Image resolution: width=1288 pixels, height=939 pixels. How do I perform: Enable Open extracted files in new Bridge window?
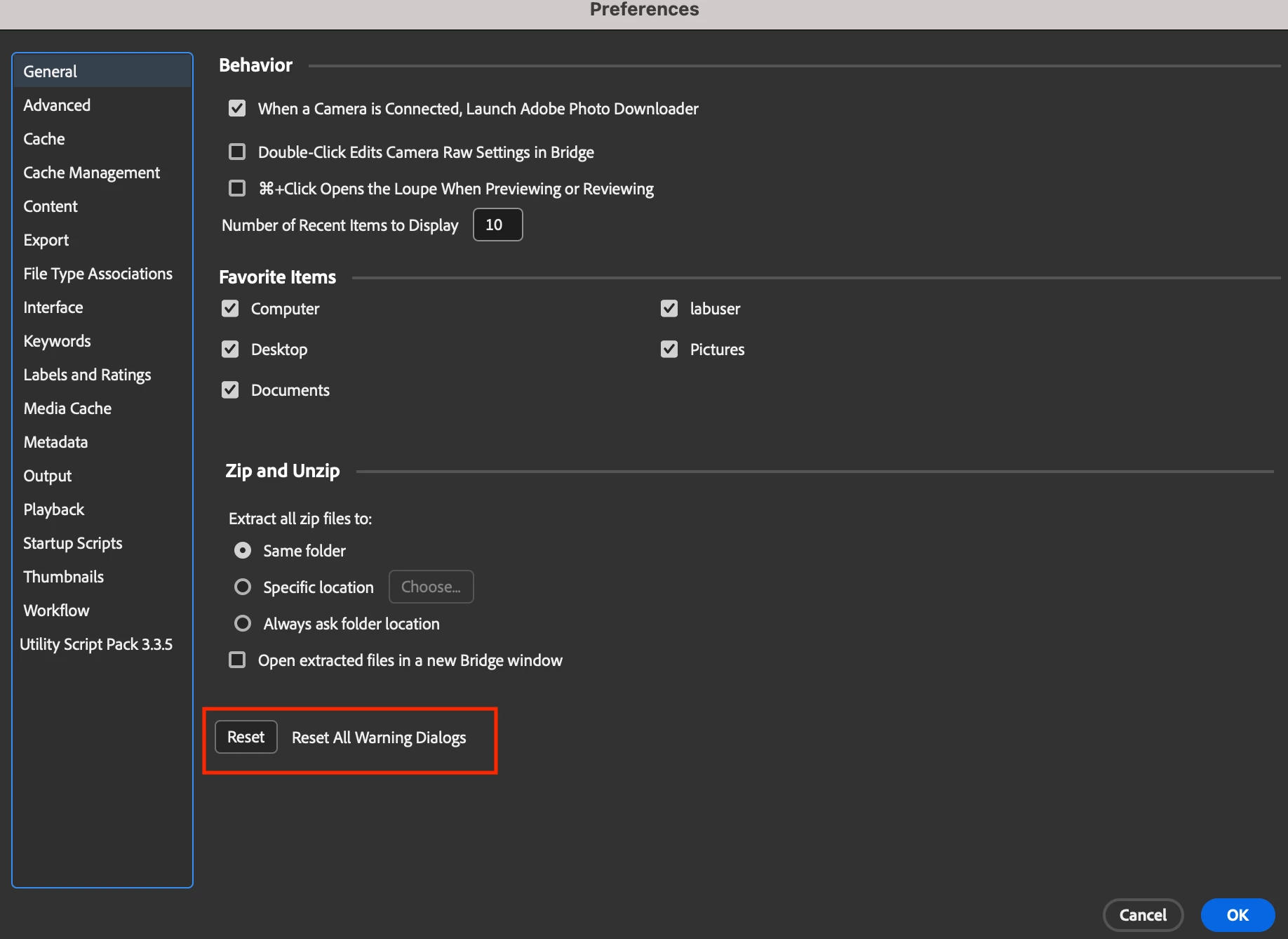237,660
